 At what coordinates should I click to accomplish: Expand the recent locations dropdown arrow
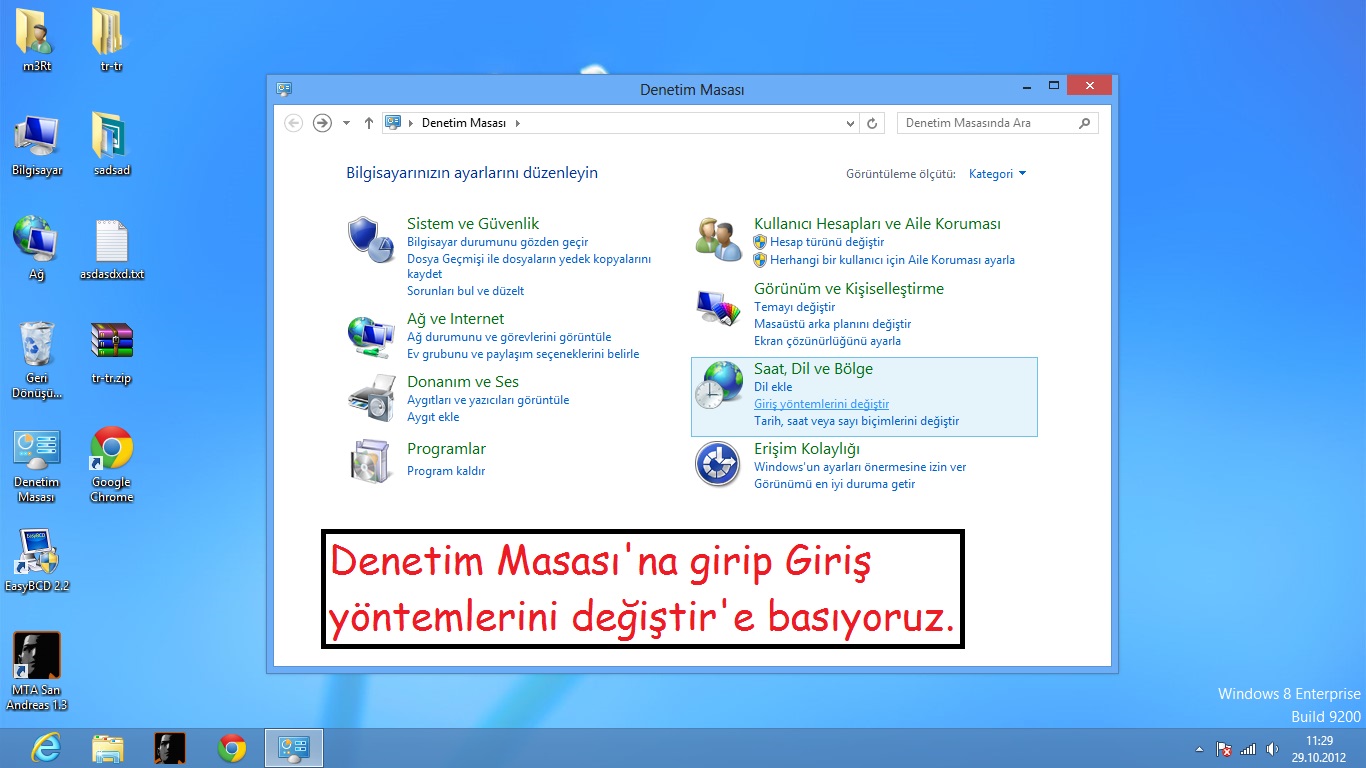pos(346,123)
